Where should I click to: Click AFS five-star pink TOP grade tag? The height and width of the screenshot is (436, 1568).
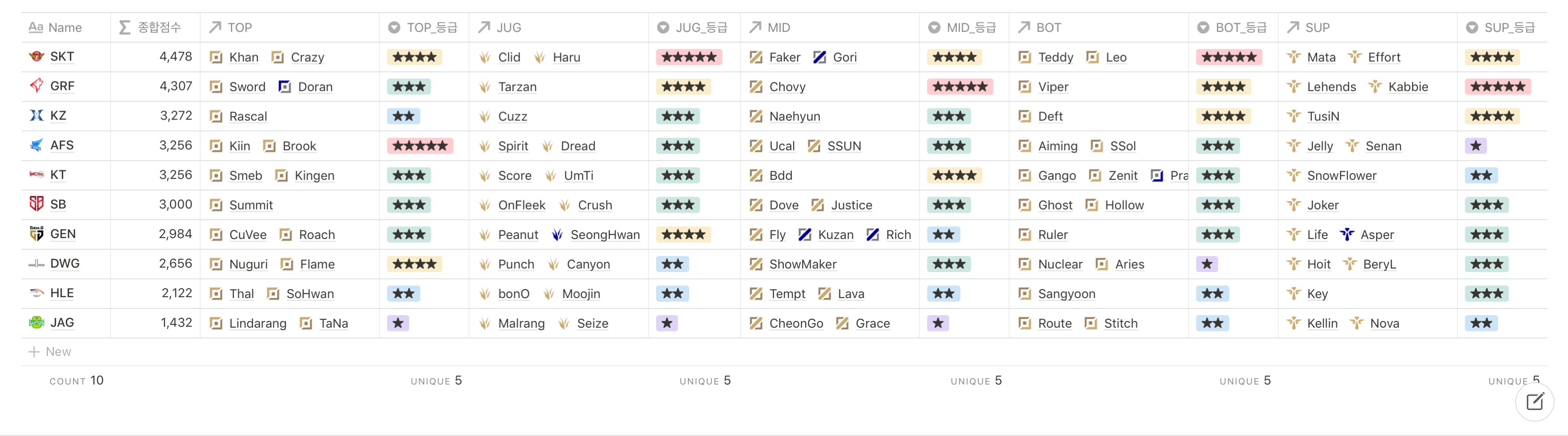click(x=419, y=146)
